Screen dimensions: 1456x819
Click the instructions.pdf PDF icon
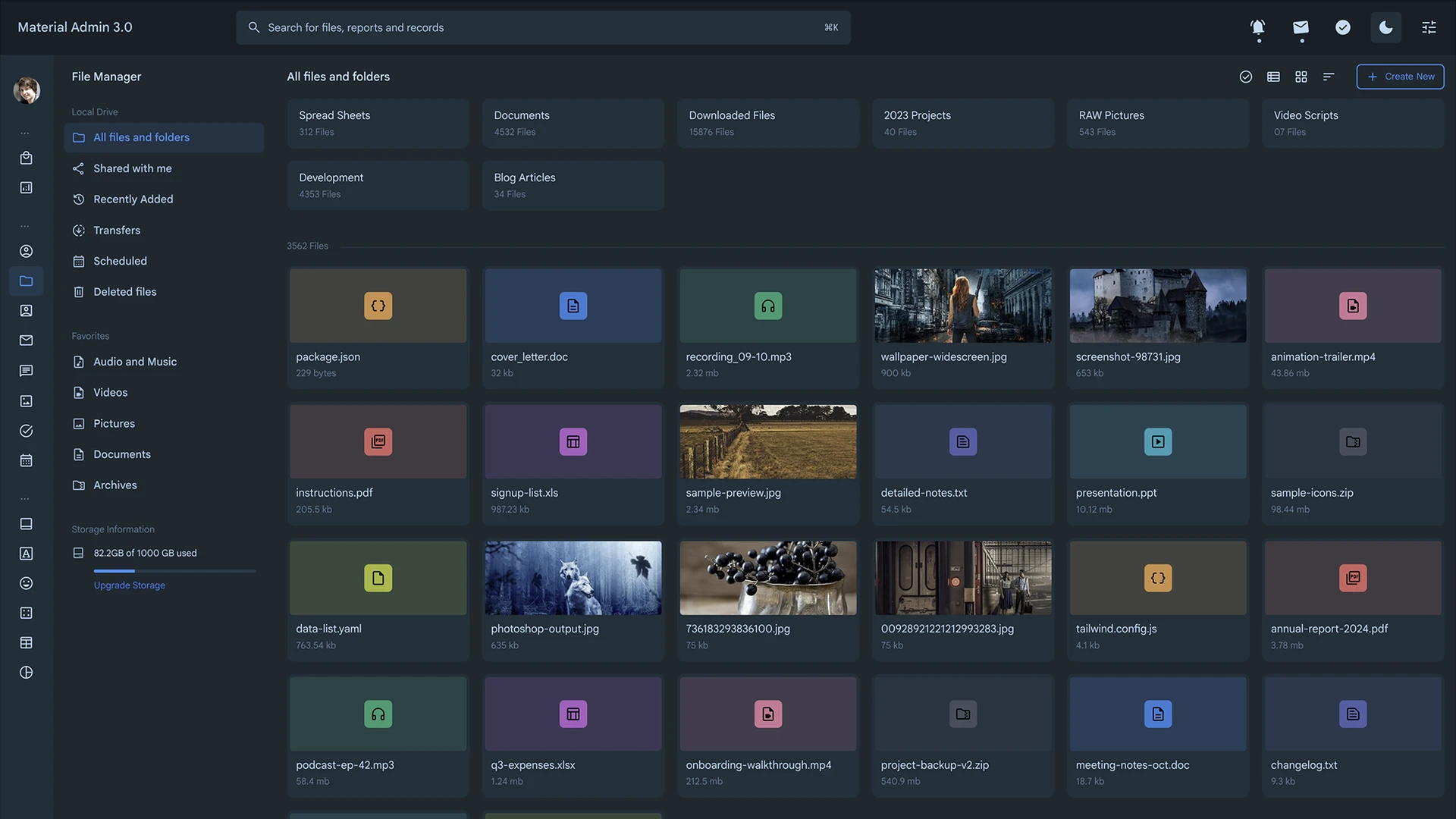[x=378, y=441]
